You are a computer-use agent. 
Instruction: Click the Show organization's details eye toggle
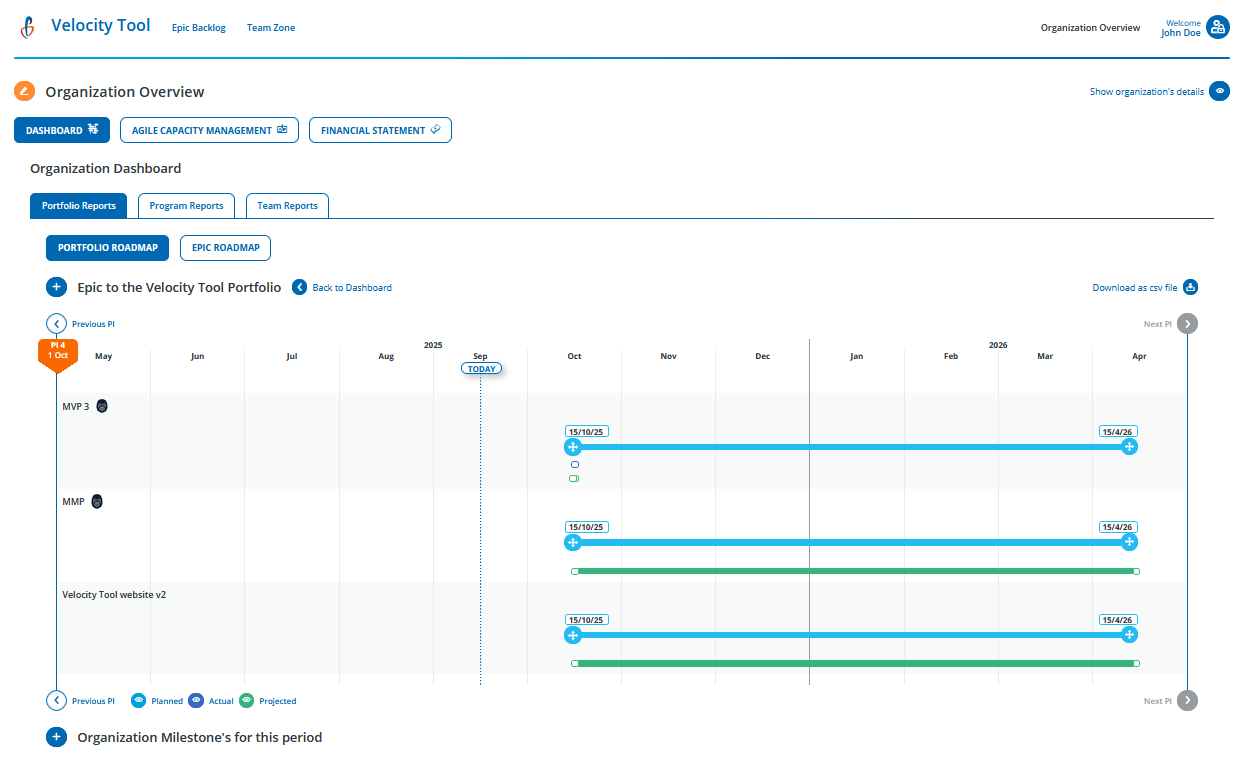[x=1219, y=91]
